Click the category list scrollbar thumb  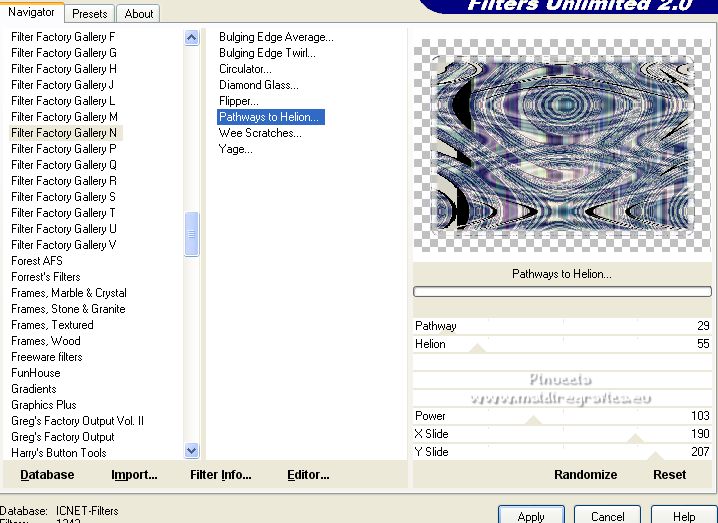click(x=191, y=234)
